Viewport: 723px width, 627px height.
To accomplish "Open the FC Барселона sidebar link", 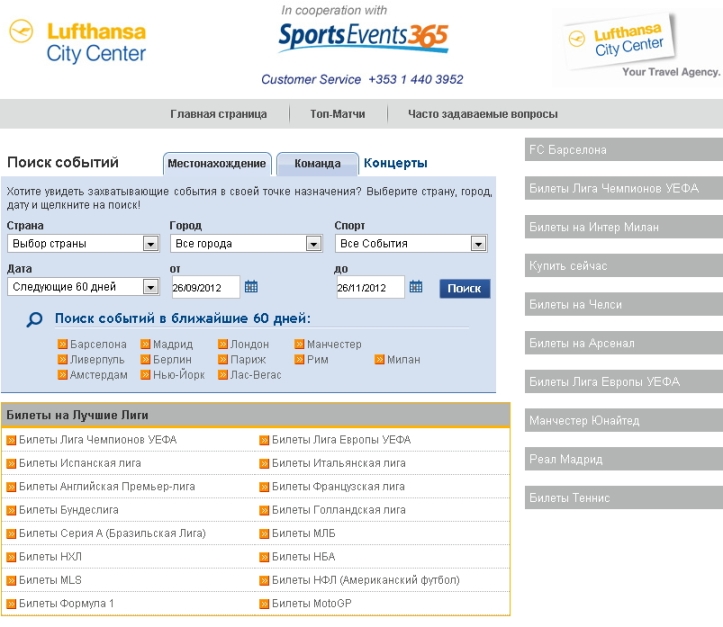I will [x=624, y=149].
